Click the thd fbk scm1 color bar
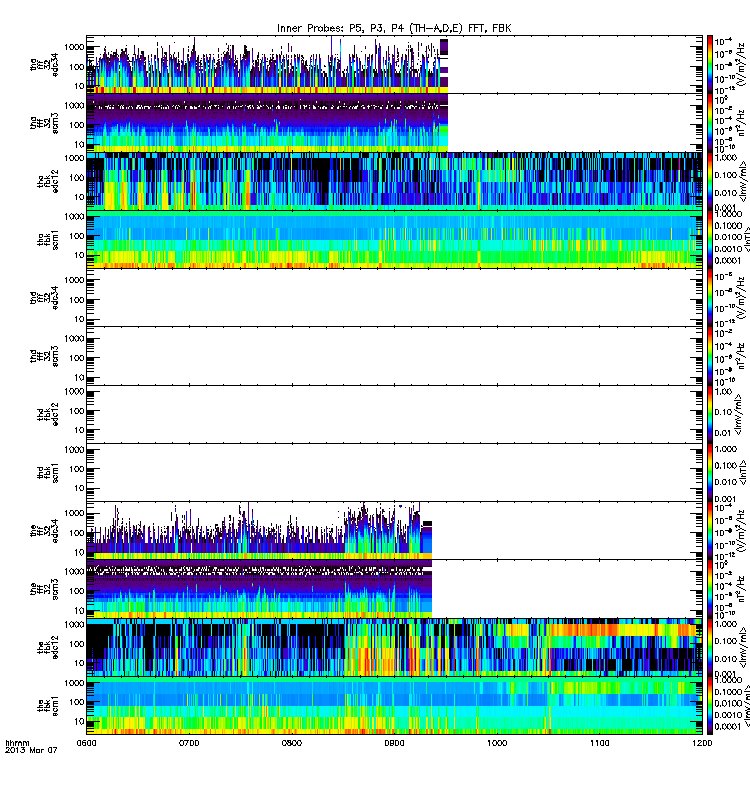The height and width of the screenshot is (800, 750). tap(710, 472)
